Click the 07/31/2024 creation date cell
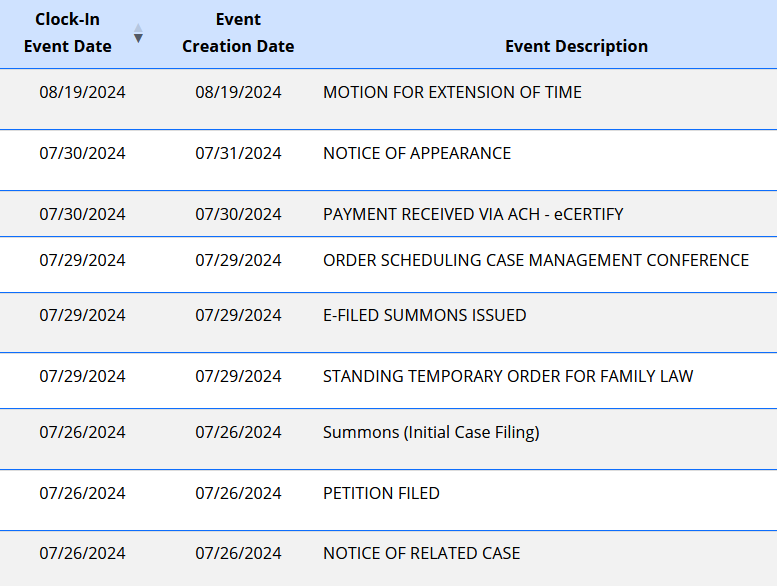 tap(238, 154)
